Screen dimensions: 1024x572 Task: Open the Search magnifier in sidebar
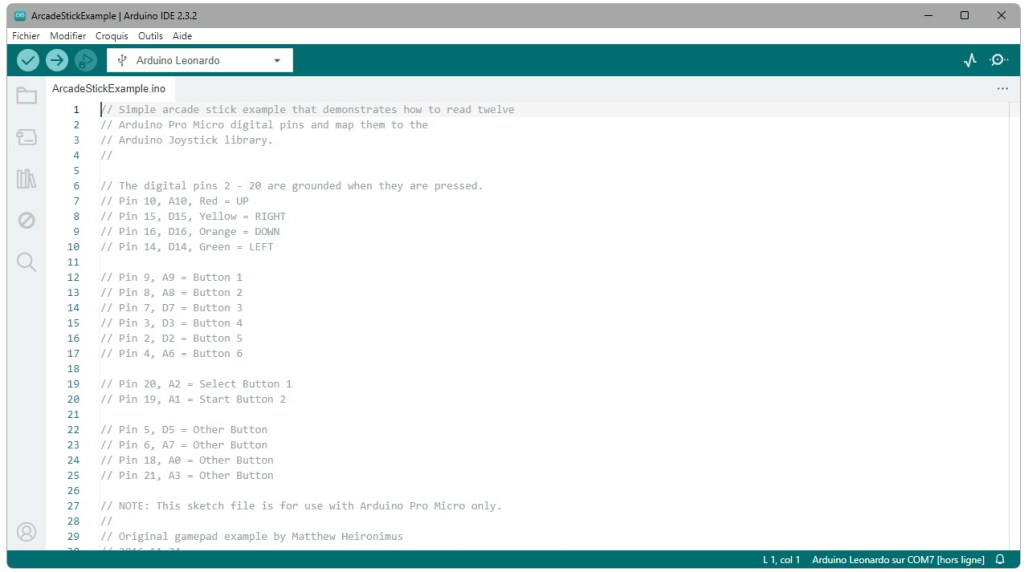click(27, 262)
